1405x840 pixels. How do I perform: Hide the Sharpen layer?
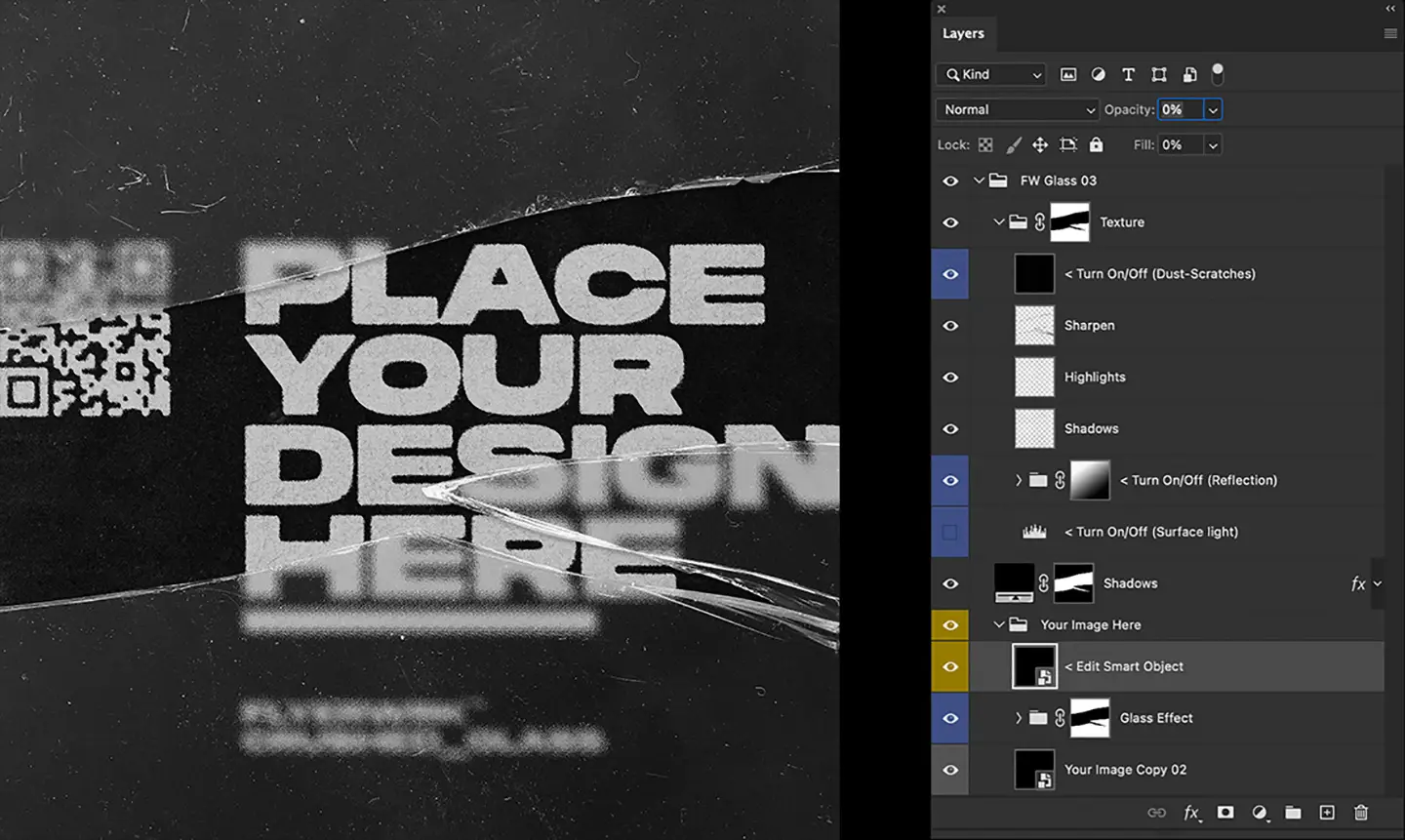pyautogui.click(x=950, y=326)
